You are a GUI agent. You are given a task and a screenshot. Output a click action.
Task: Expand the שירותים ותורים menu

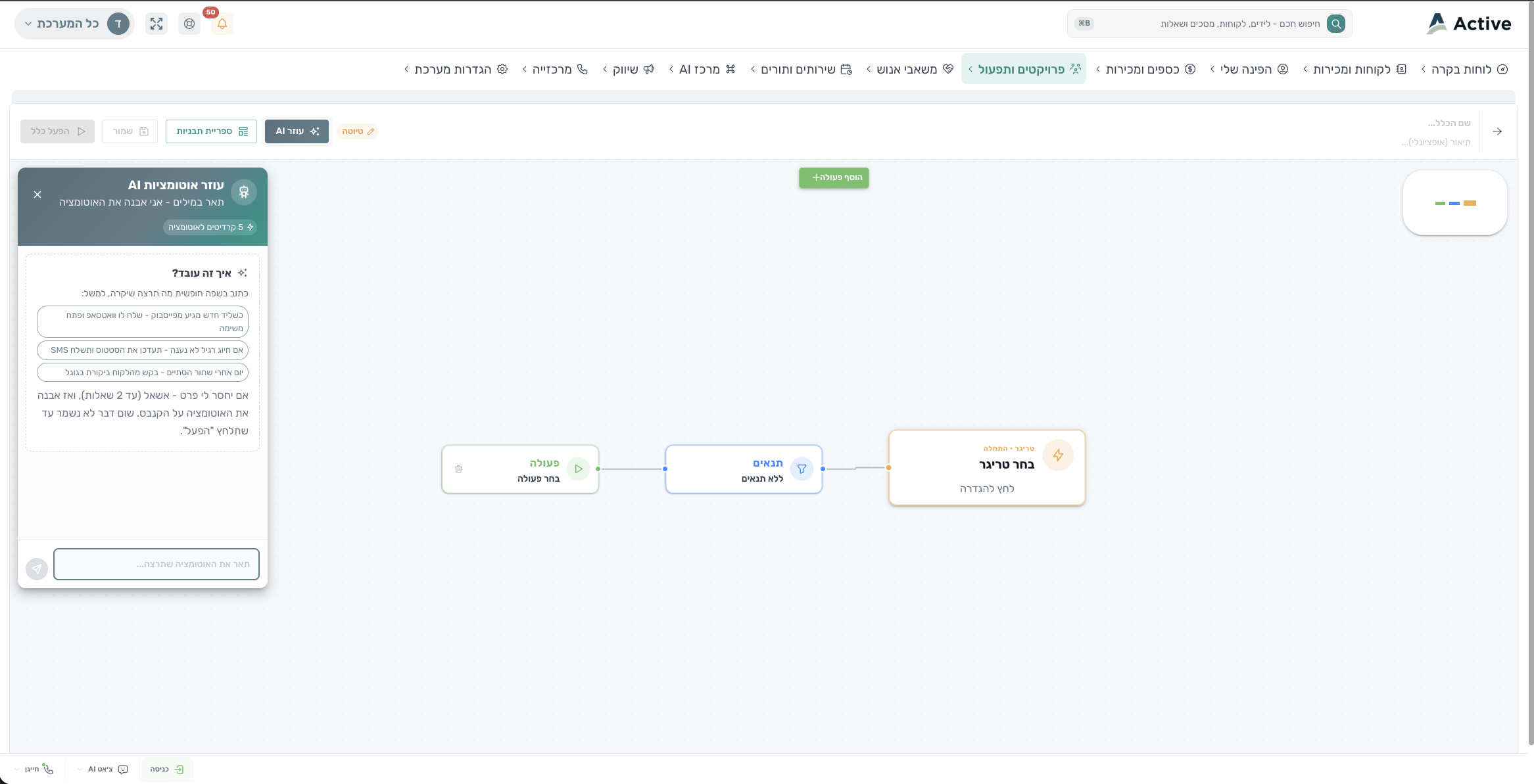[802, 69]
